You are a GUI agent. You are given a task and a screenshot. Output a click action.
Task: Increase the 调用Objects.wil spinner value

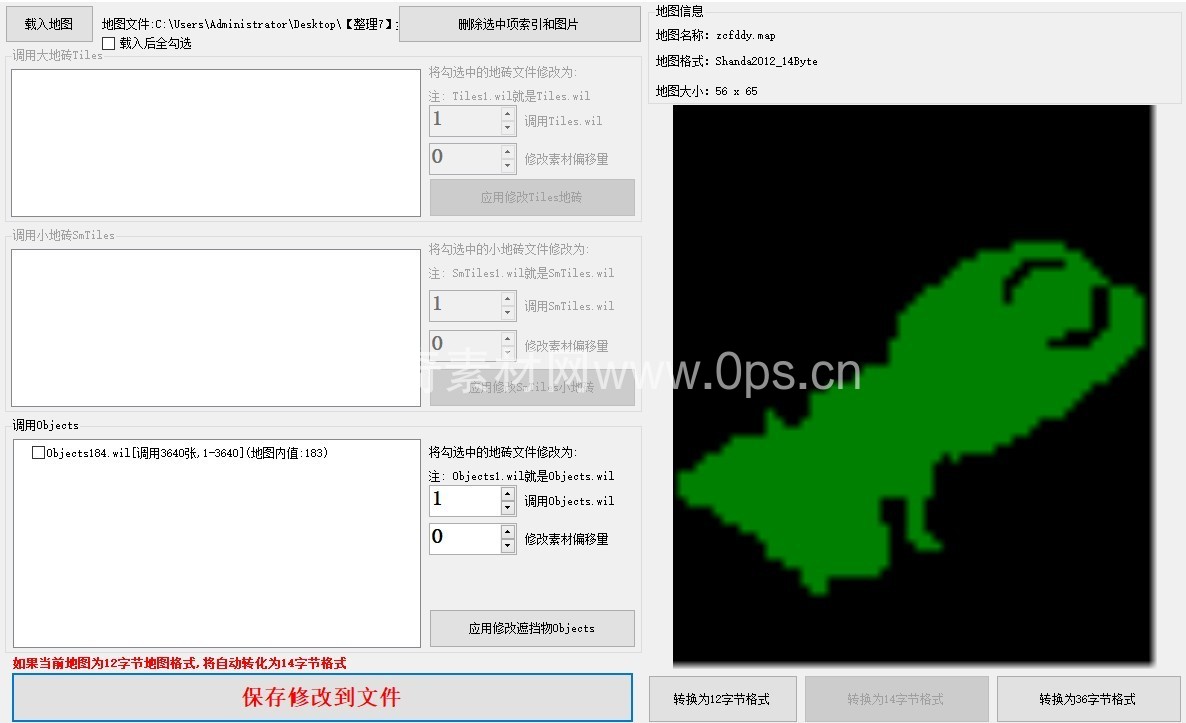[508, 494]
